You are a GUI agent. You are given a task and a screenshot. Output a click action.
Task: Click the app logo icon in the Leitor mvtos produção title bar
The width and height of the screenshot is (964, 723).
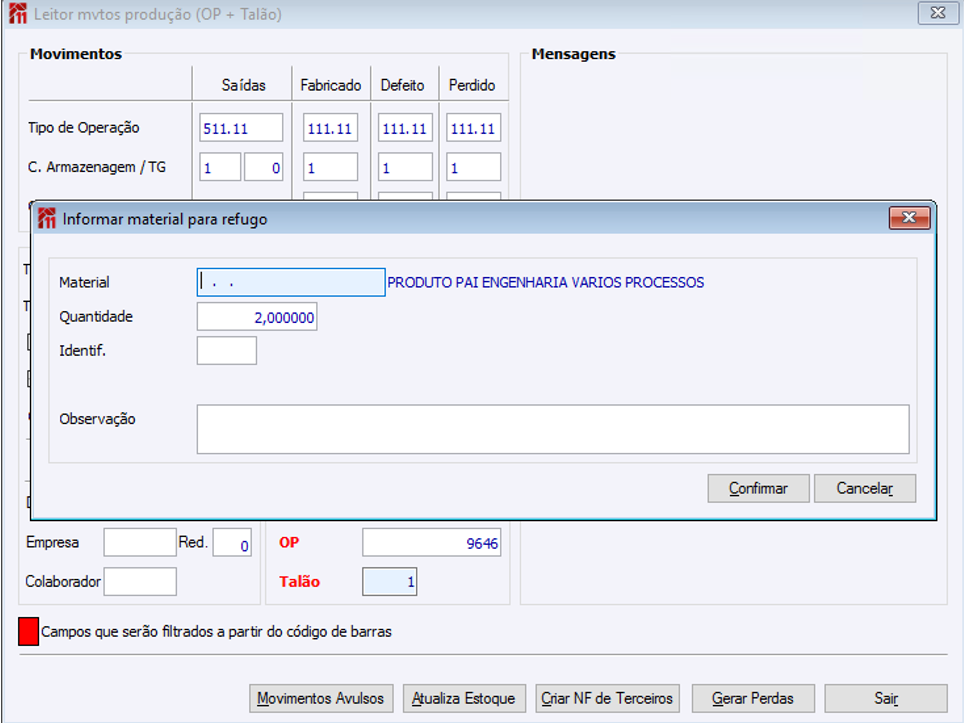(18, 14)
